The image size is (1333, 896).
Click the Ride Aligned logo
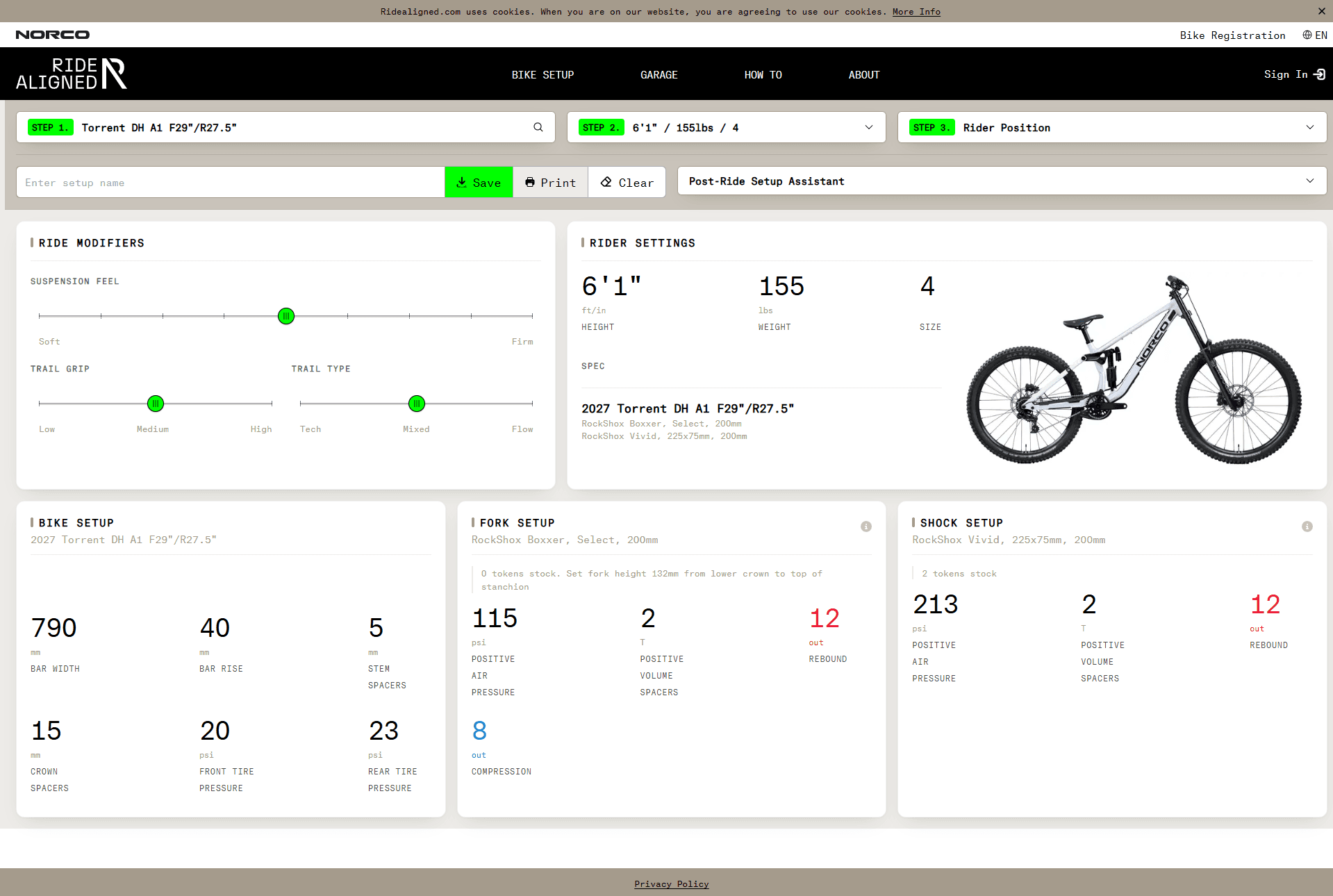click(x=72, y=74)
